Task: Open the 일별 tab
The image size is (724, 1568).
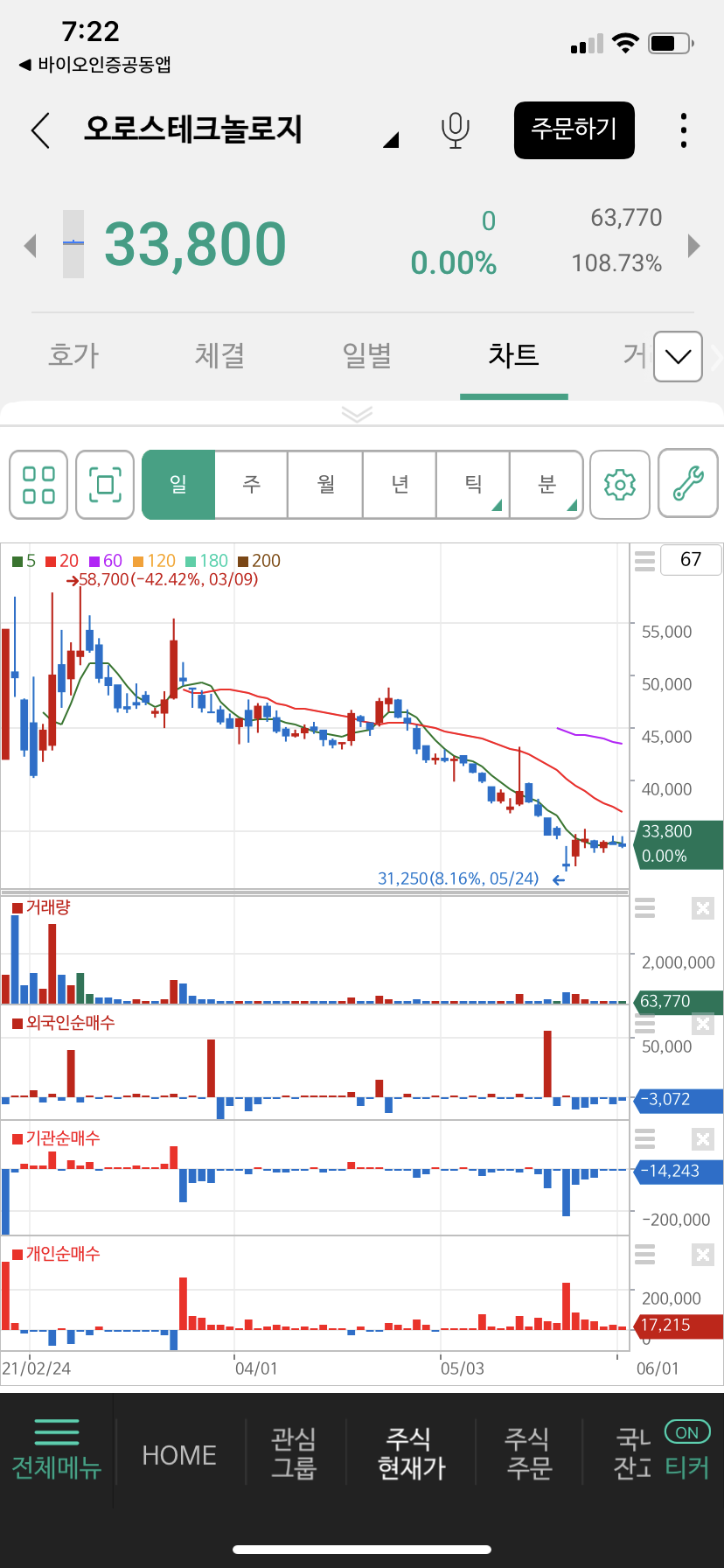Action: click(366, 355)
